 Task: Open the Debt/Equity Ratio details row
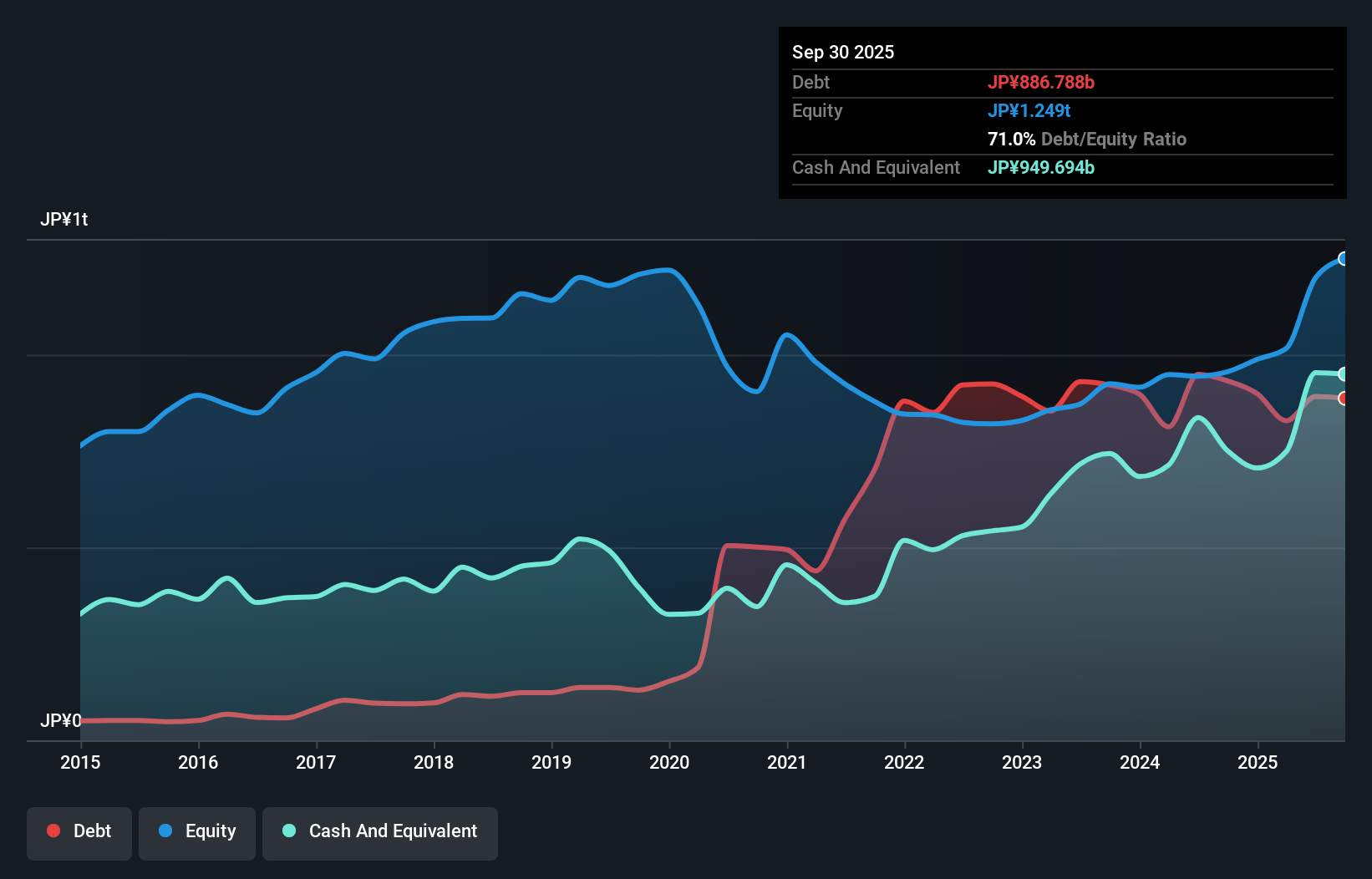click(x=1086, y=139)
